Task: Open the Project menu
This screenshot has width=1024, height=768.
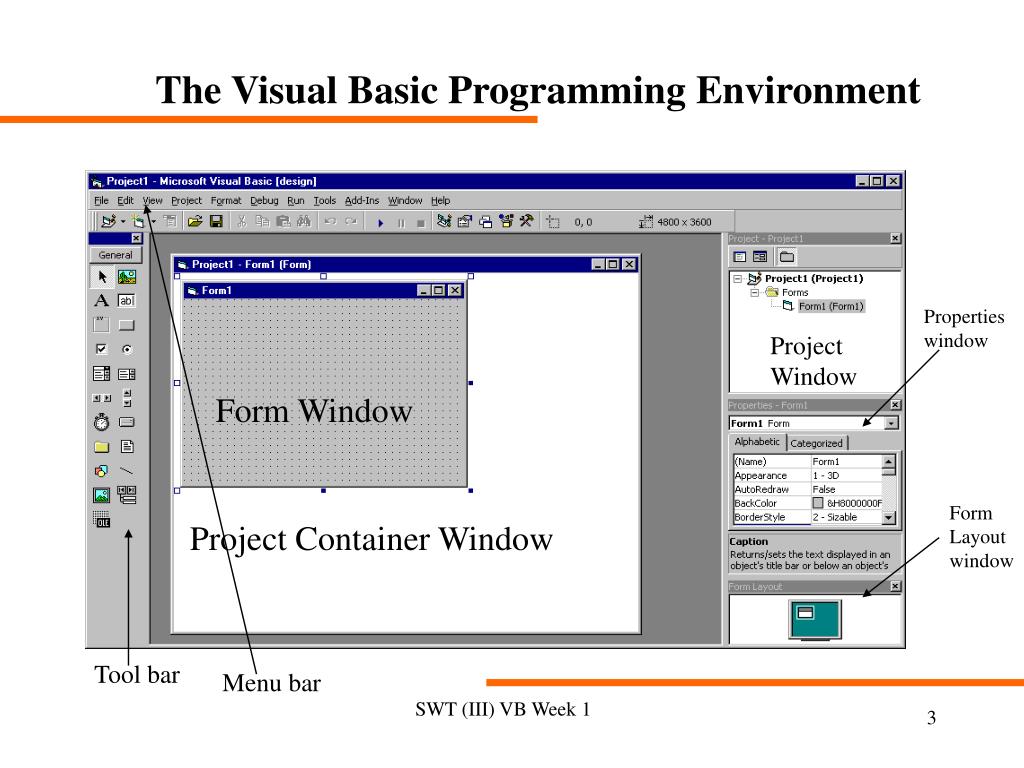Action: pos(187,200)
